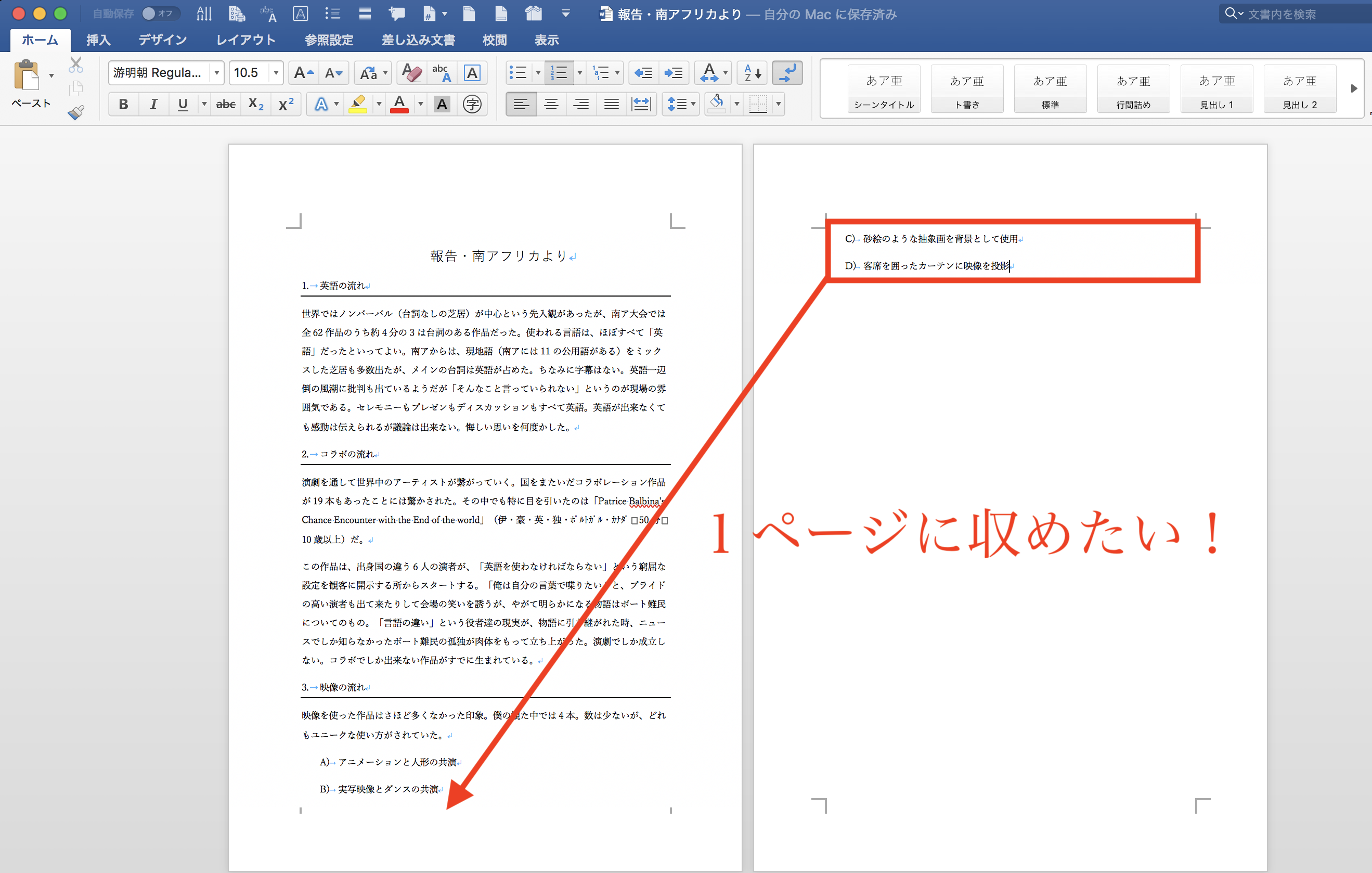This screenshot has height=873, width=1372.
Task: Toggle Align Left paragraph alignment
Action: pos(521,104)
